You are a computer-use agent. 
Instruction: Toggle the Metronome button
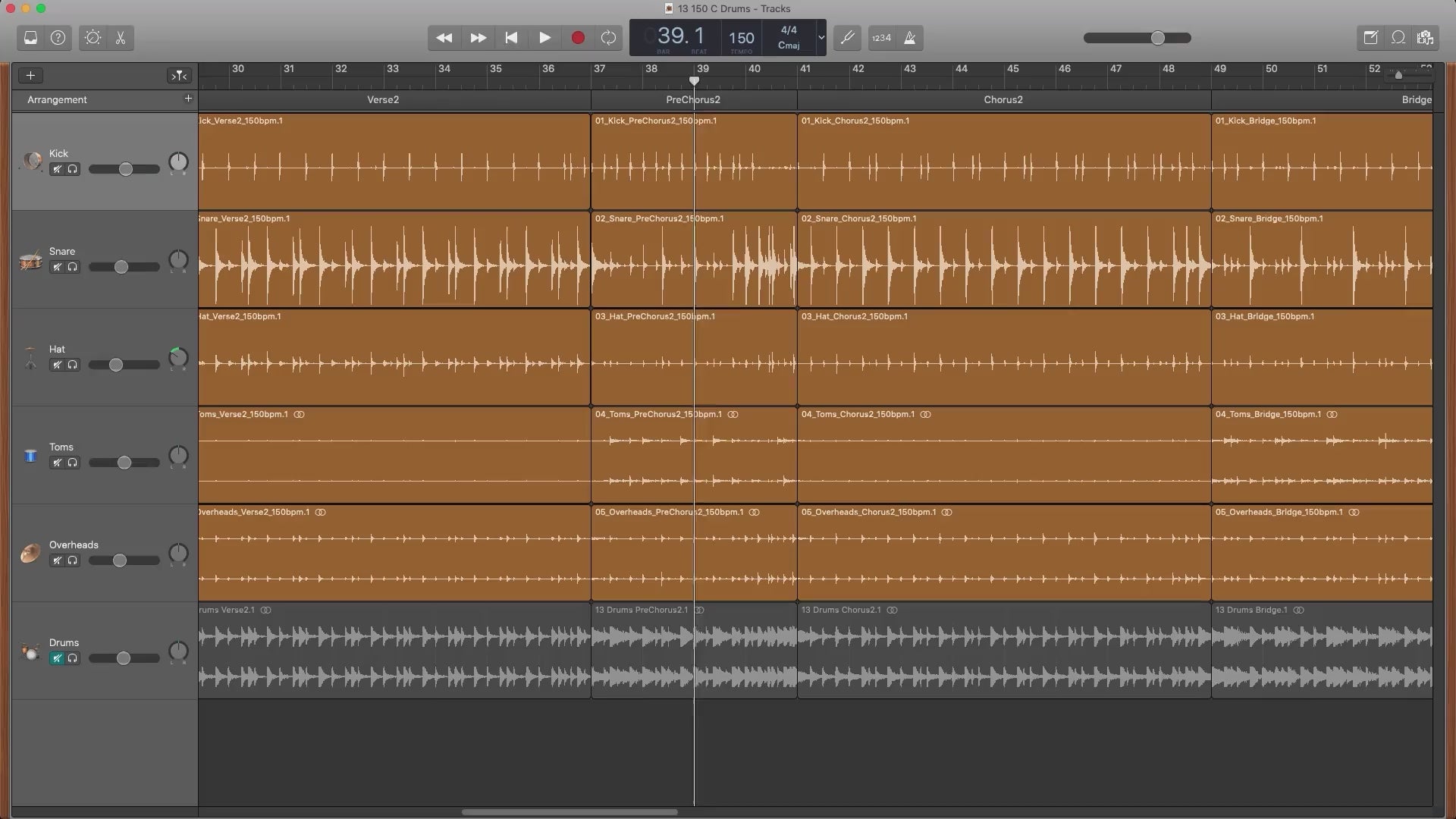[909, 38]
